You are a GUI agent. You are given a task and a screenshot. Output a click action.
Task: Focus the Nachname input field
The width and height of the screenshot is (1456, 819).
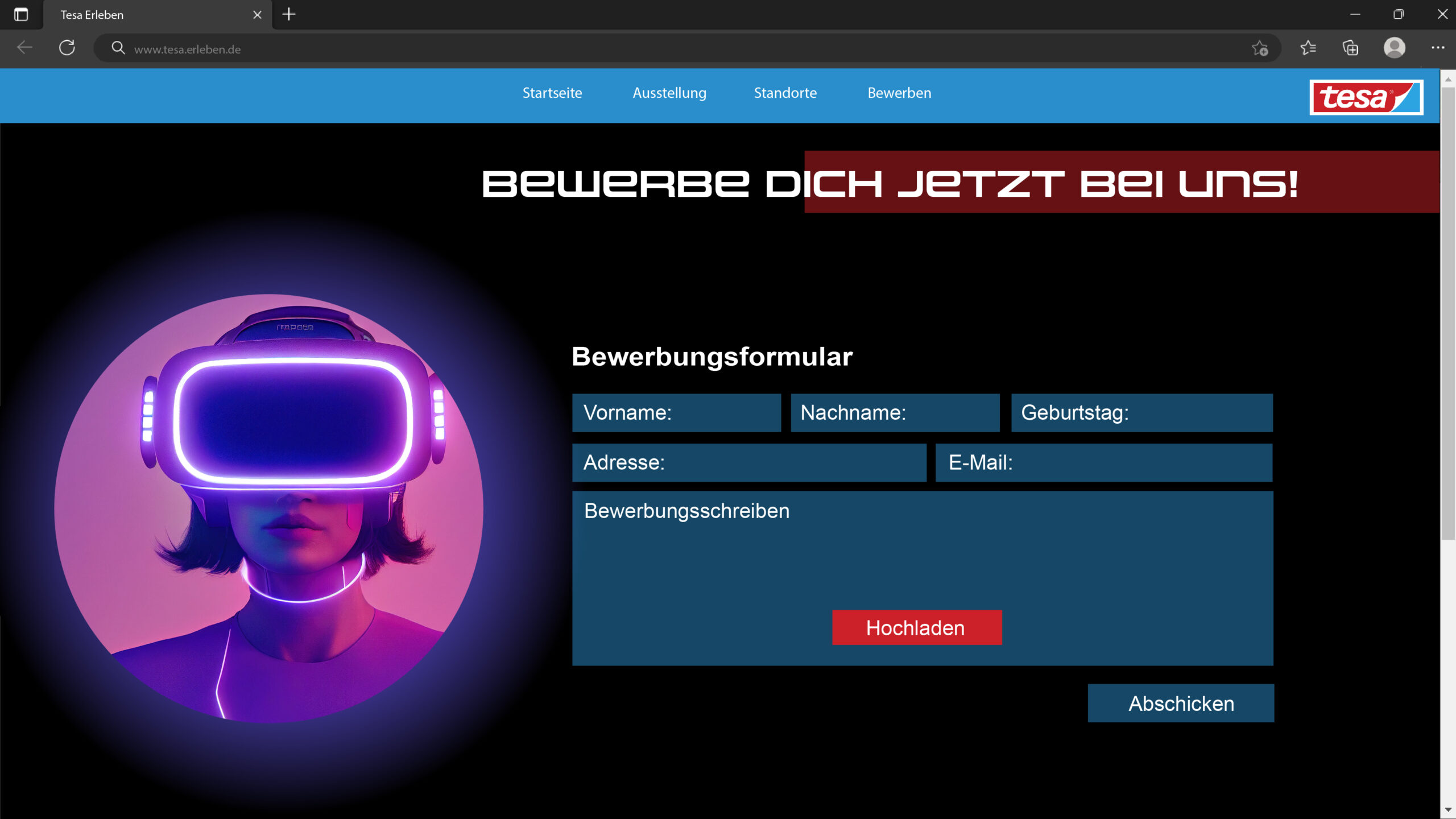(895, 413)
